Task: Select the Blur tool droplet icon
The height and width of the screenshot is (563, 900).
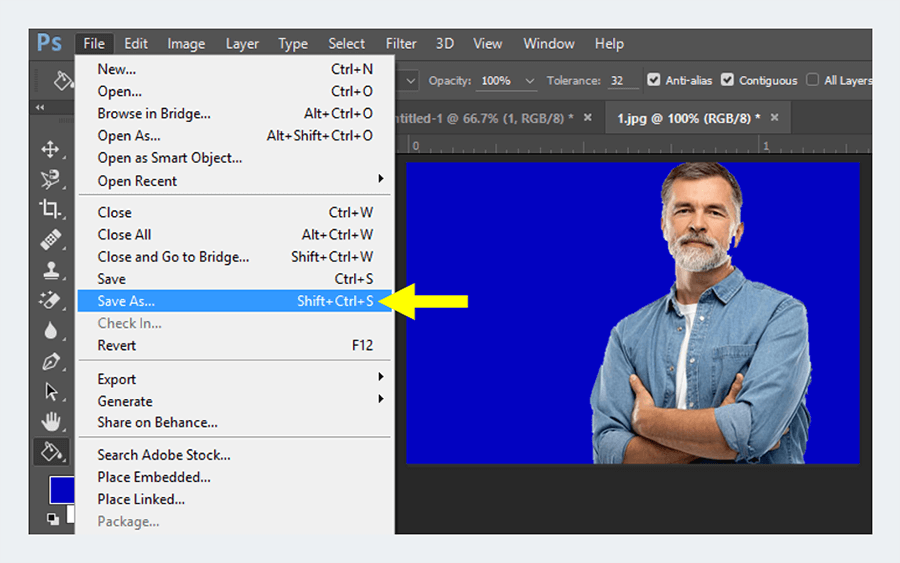Action: coord(51,331)
